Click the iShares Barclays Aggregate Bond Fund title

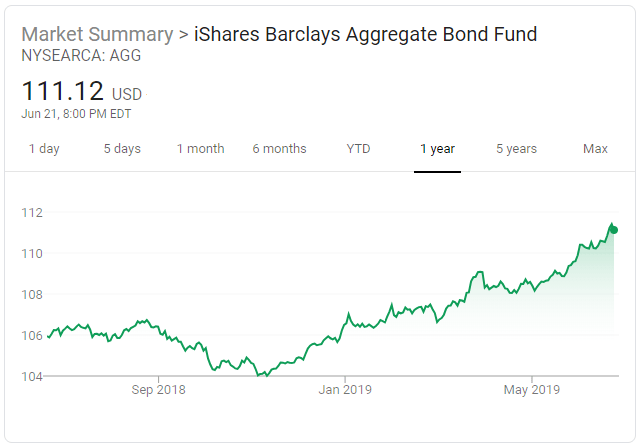tap(365, 34)
